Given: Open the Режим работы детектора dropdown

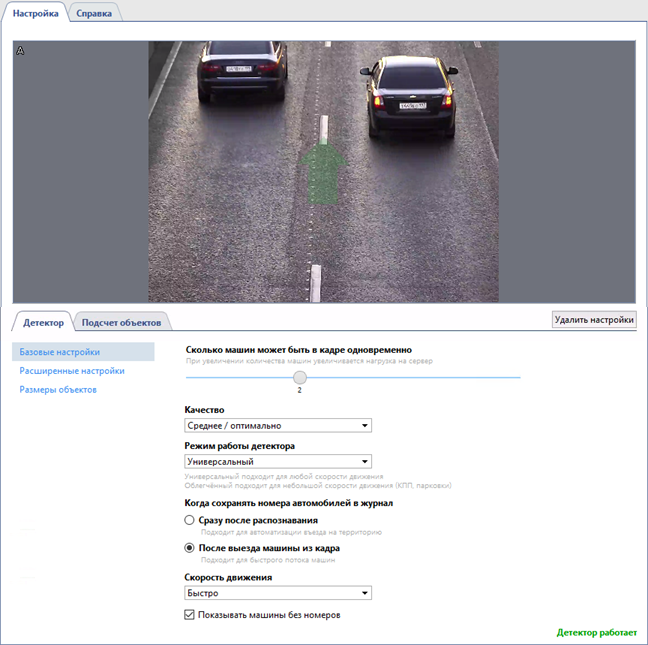Looking at the screenshot, I should pos(278,462).
